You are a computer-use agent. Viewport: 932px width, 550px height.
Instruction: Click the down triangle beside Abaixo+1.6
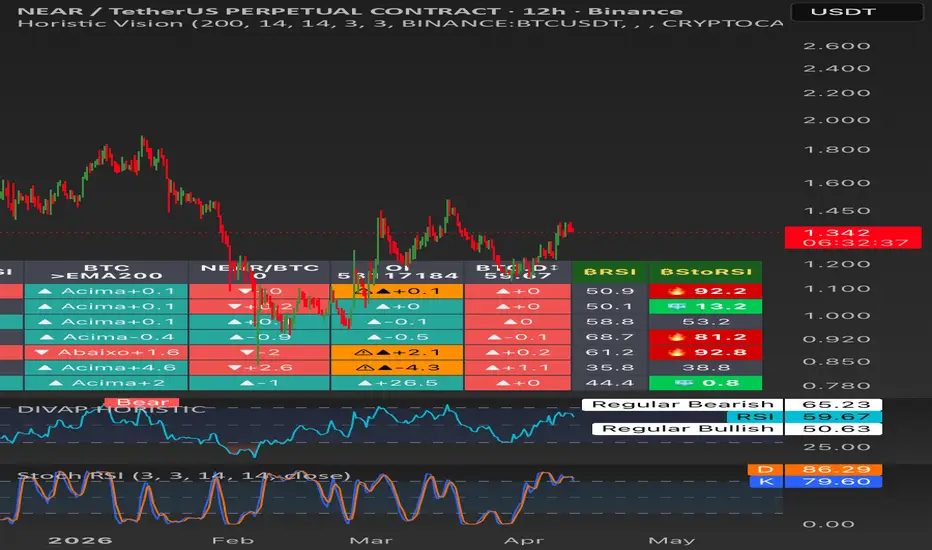pos(42,353)
